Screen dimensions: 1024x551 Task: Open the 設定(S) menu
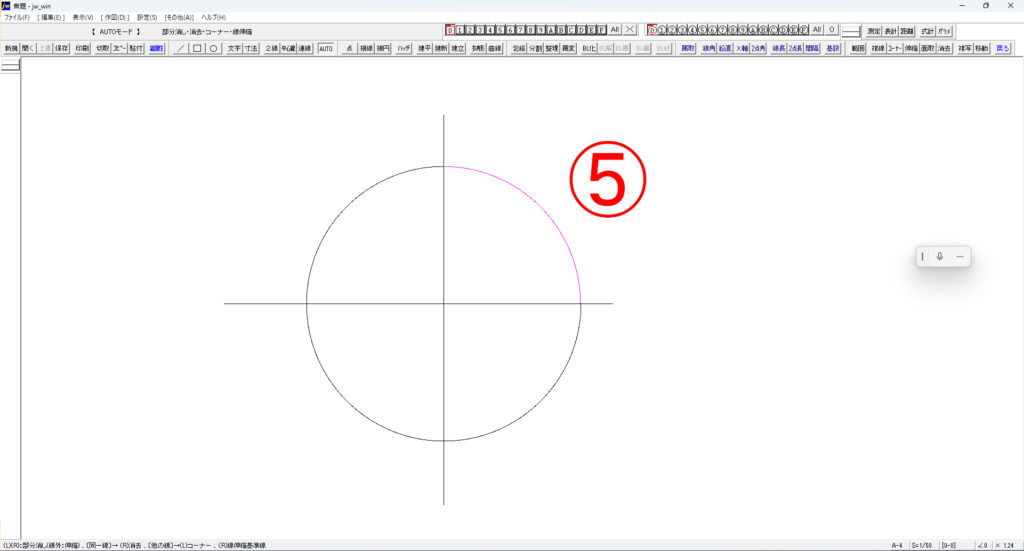click(147, 18)
